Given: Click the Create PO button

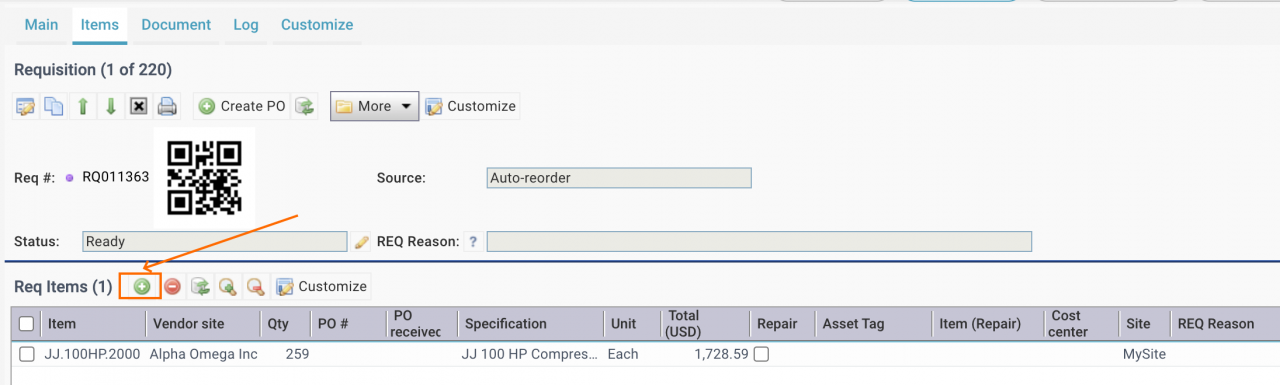Looking at the screenshot, I should [242, 106].
